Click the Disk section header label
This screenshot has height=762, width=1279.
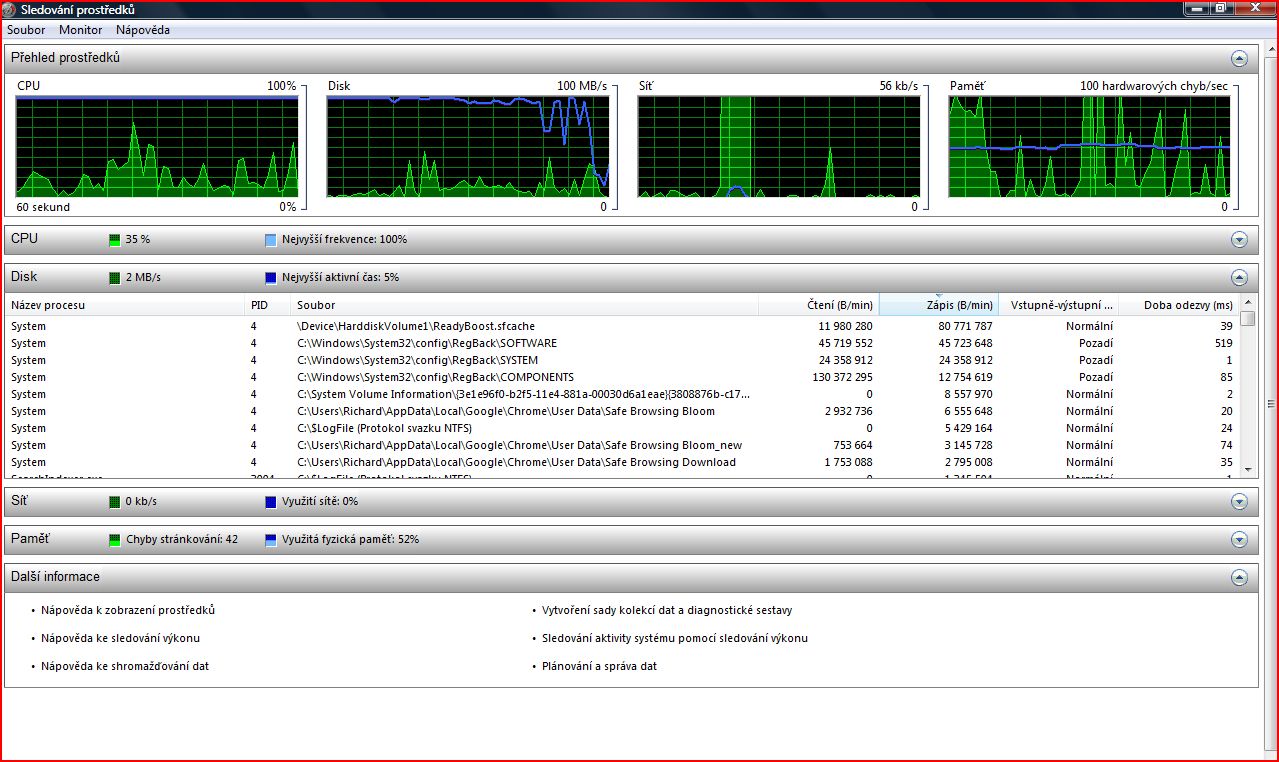pyautogui.click(x=24, y=277)
